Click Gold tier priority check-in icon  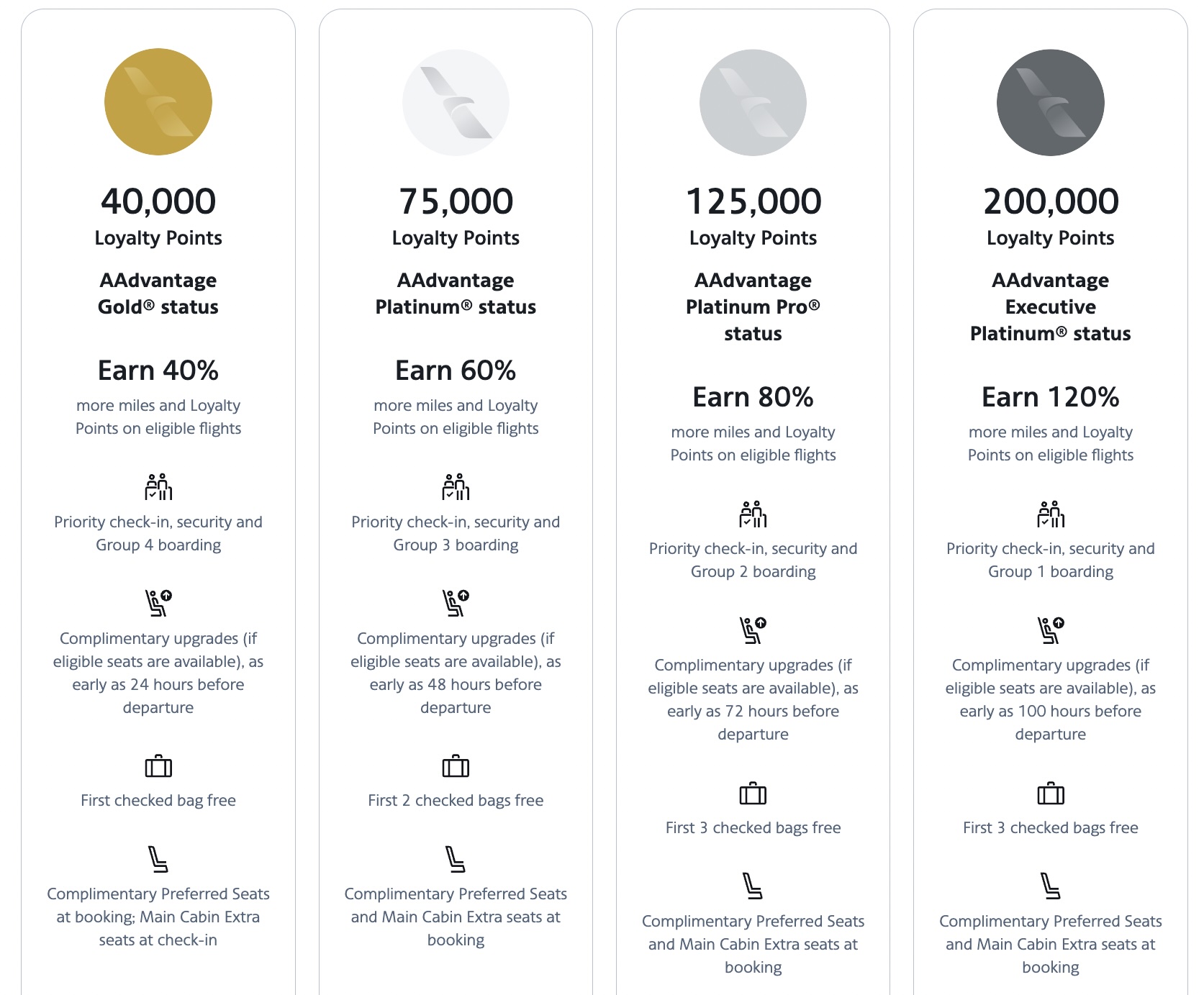tap(158, 487)
